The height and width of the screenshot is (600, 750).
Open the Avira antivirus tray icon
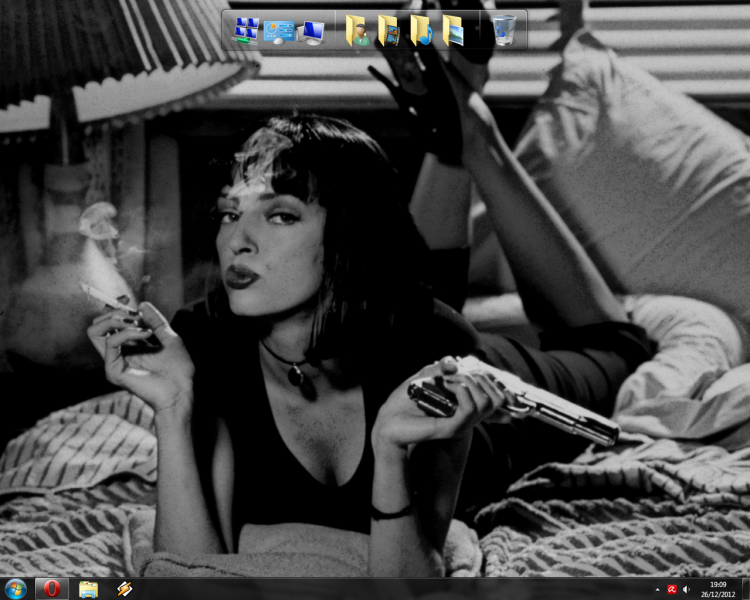point(672,589)
